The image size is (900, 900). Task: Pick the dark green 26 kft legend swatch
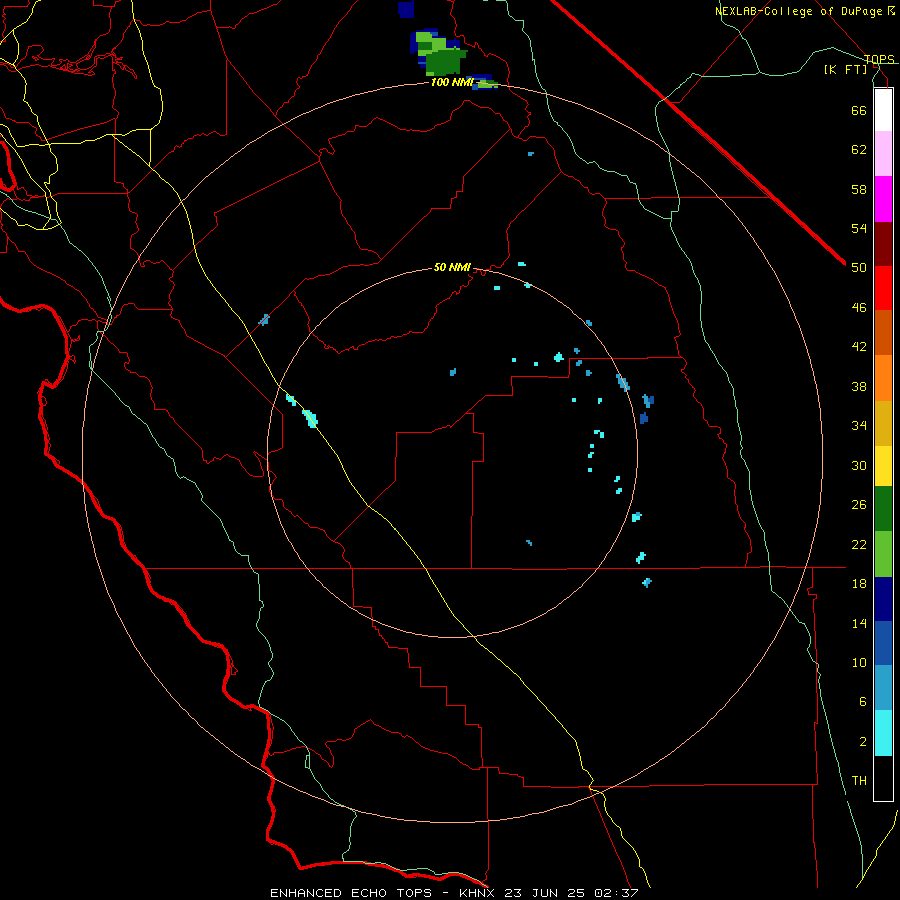[883, 509]
